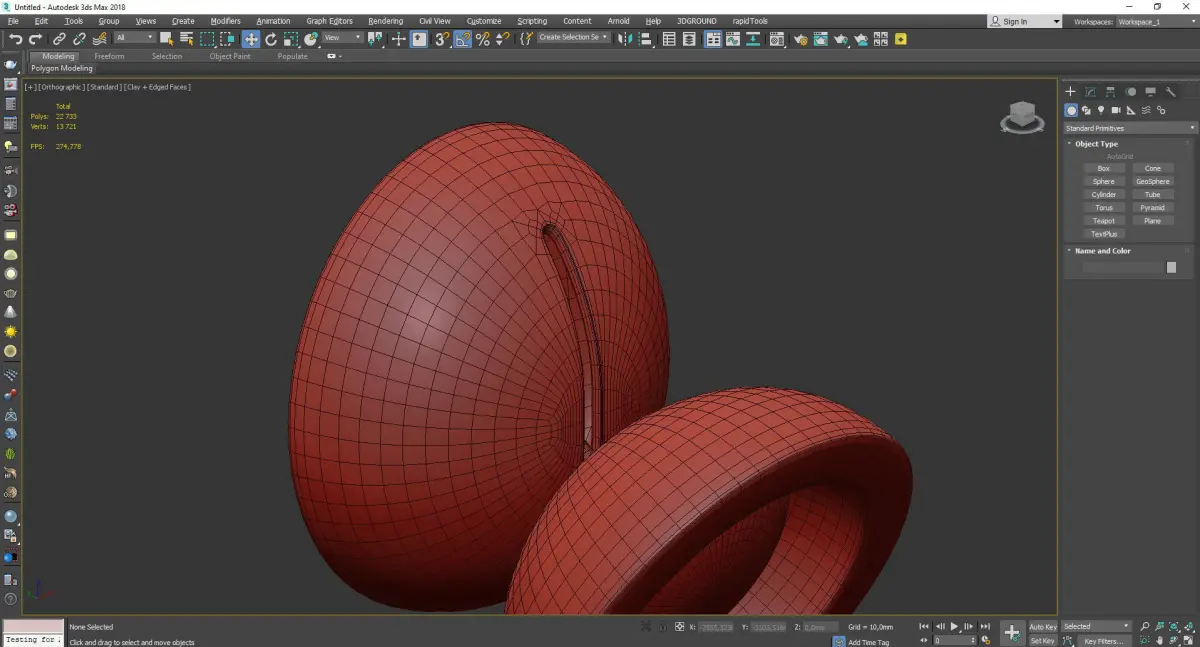Viewport: 1200px width, 647px height.
Task: Open Standard Primitives category dropdown
Action: tap(1130, 128)
